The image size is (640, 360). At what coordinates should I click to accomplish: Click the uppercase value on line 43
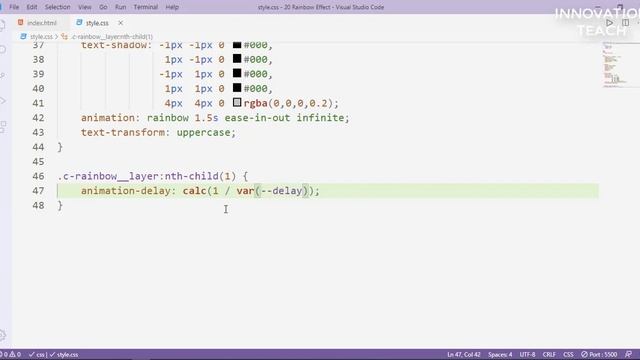[x=204, y=133]
